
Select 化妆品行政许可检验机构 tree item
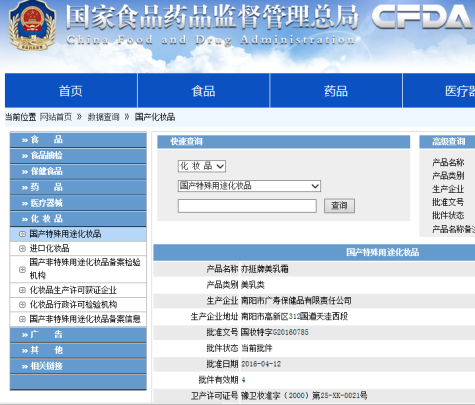(x=73, y=305)
